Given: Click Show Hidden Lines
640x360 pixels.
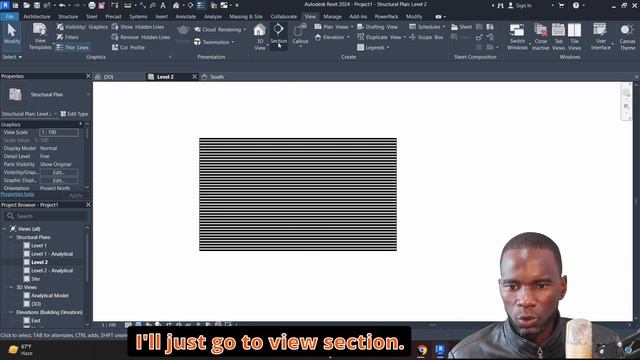Looking at the screenshot, I should tap(138, 27).
